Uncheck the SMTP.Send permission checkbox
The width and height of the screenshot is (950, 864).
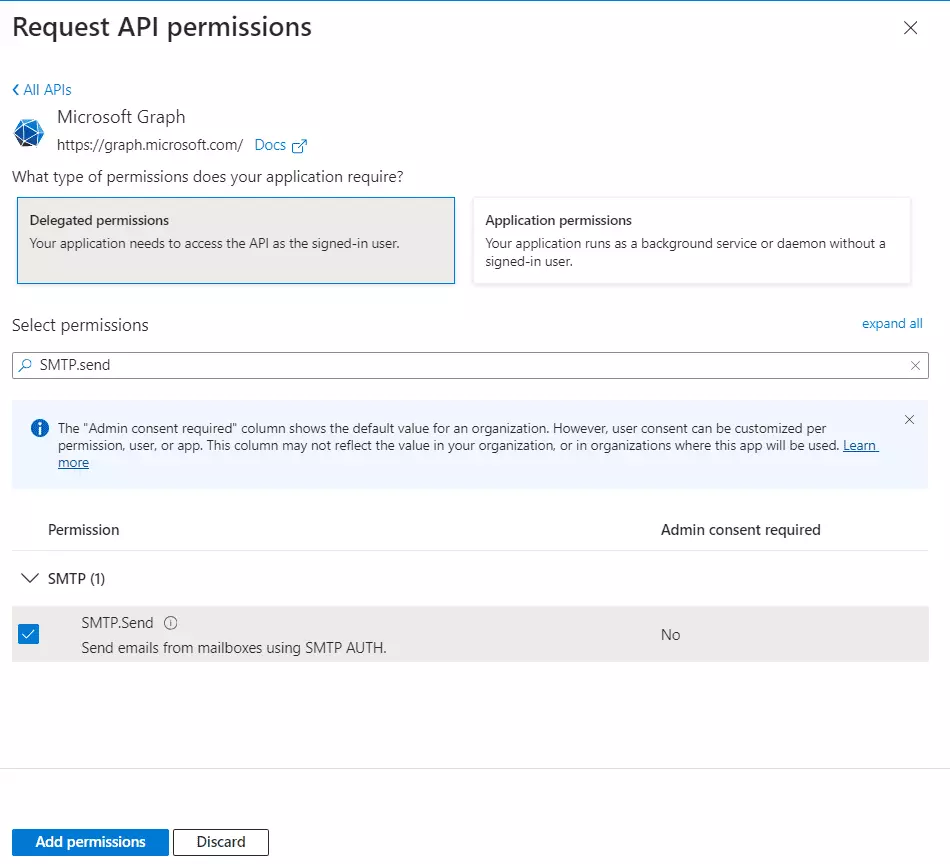coord(28,634)
